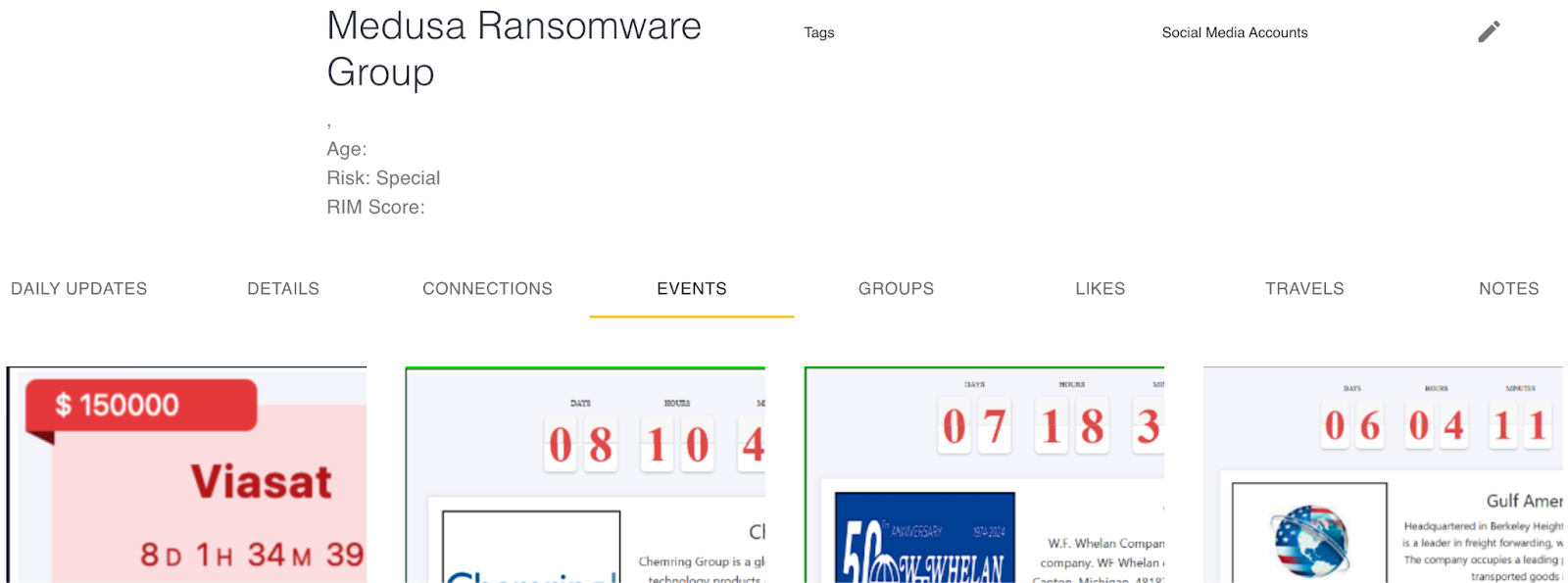The height and width of the screenshot is (583, 1568).
Task: Open the Likes tab
Action: [x=1100, y=289]
